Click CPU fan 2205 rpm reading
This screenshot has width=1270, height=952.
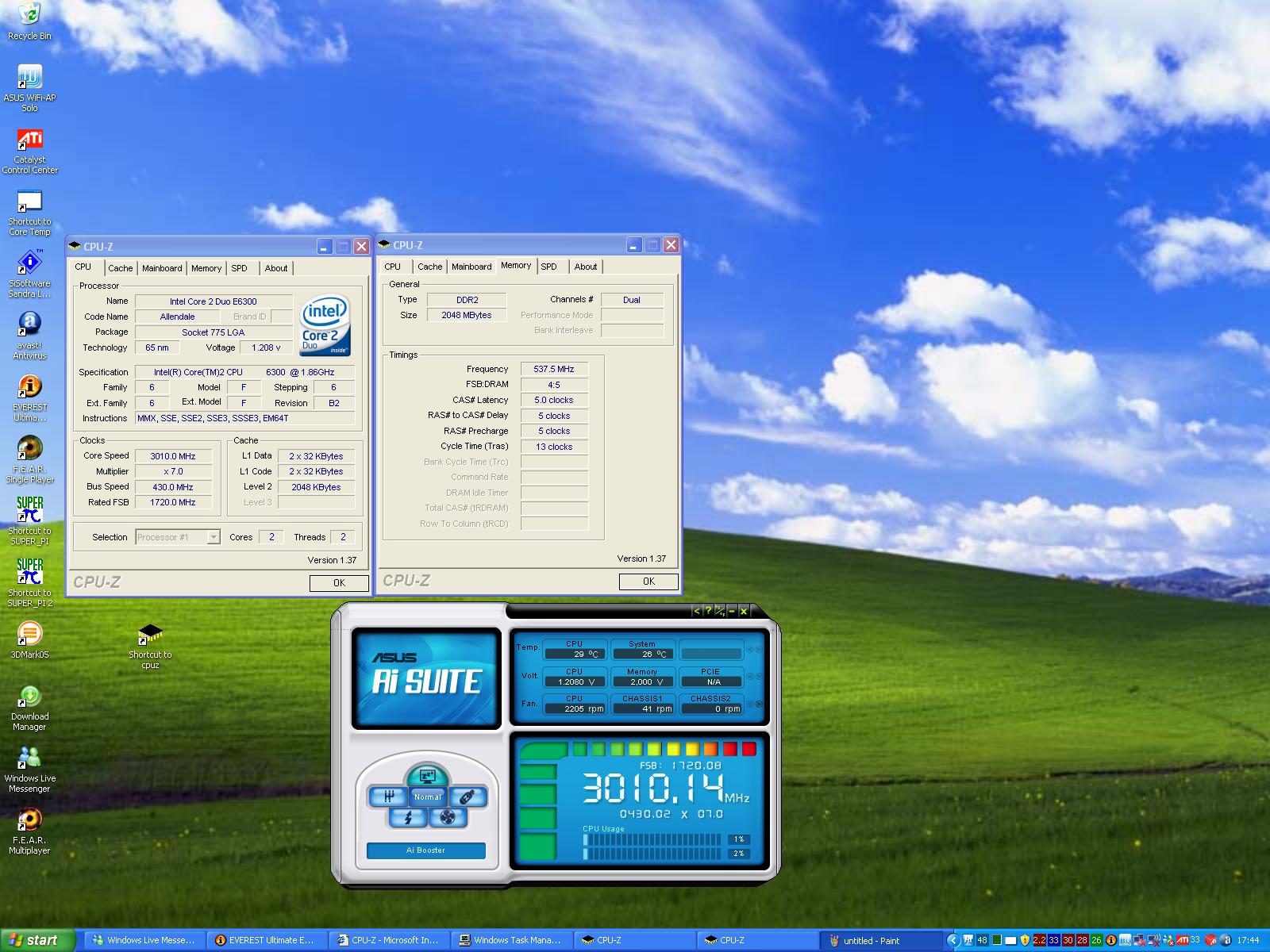click(575, 708)
